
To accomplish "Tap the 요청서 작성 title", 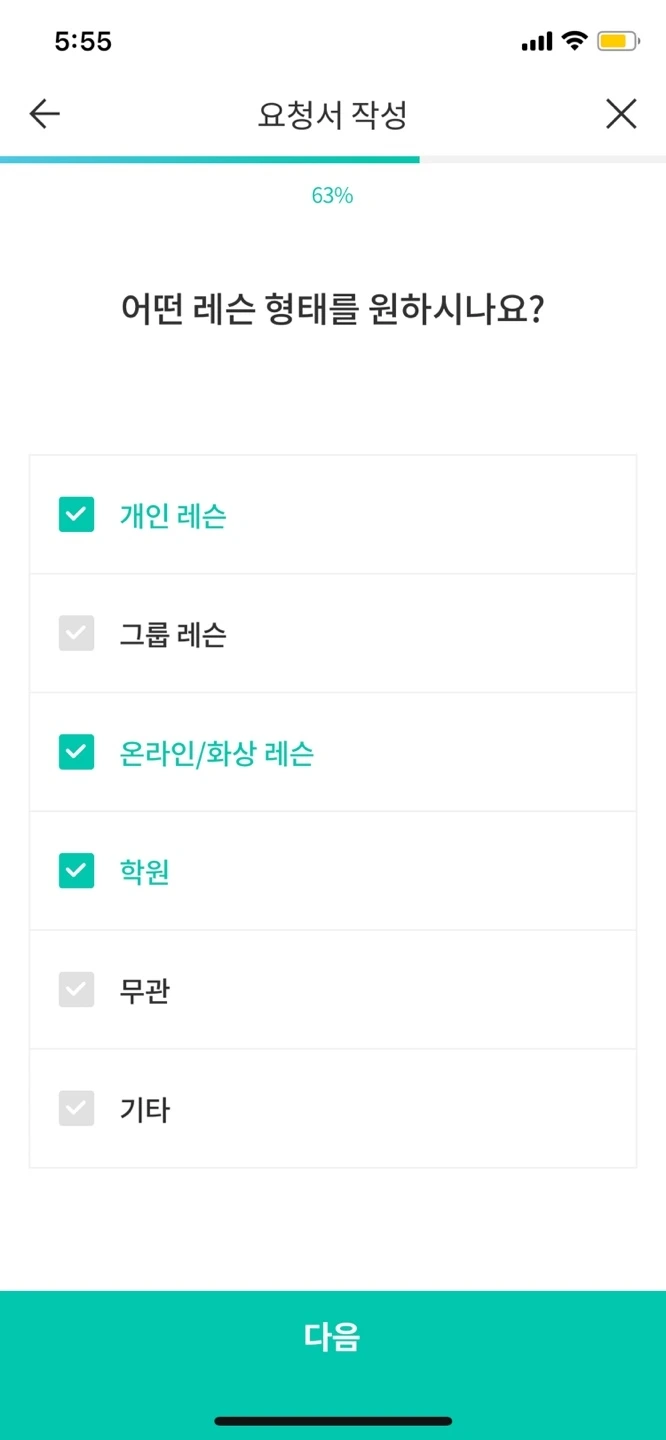I will (x=333, y=113).
